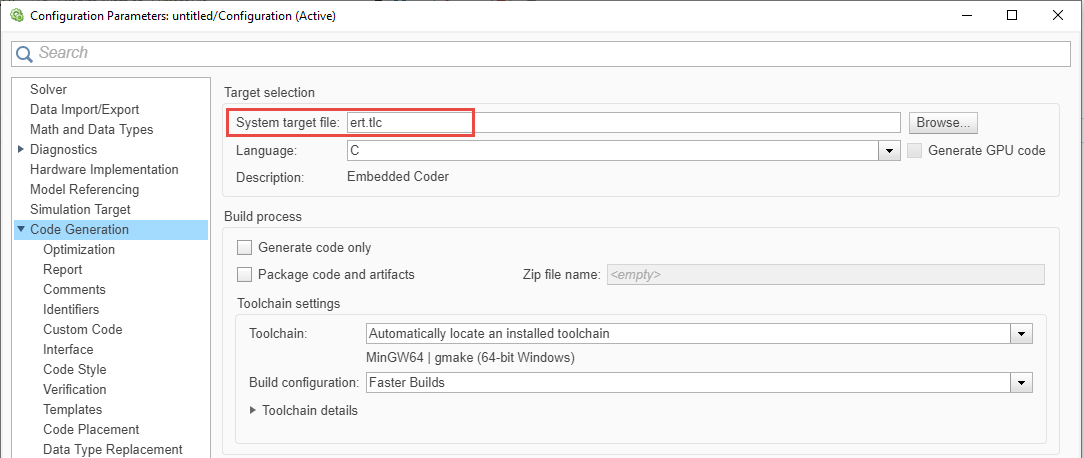Open the Build configuration dropdown
The width and height of the screenshot is (1084, 458).
point(1022,382)
